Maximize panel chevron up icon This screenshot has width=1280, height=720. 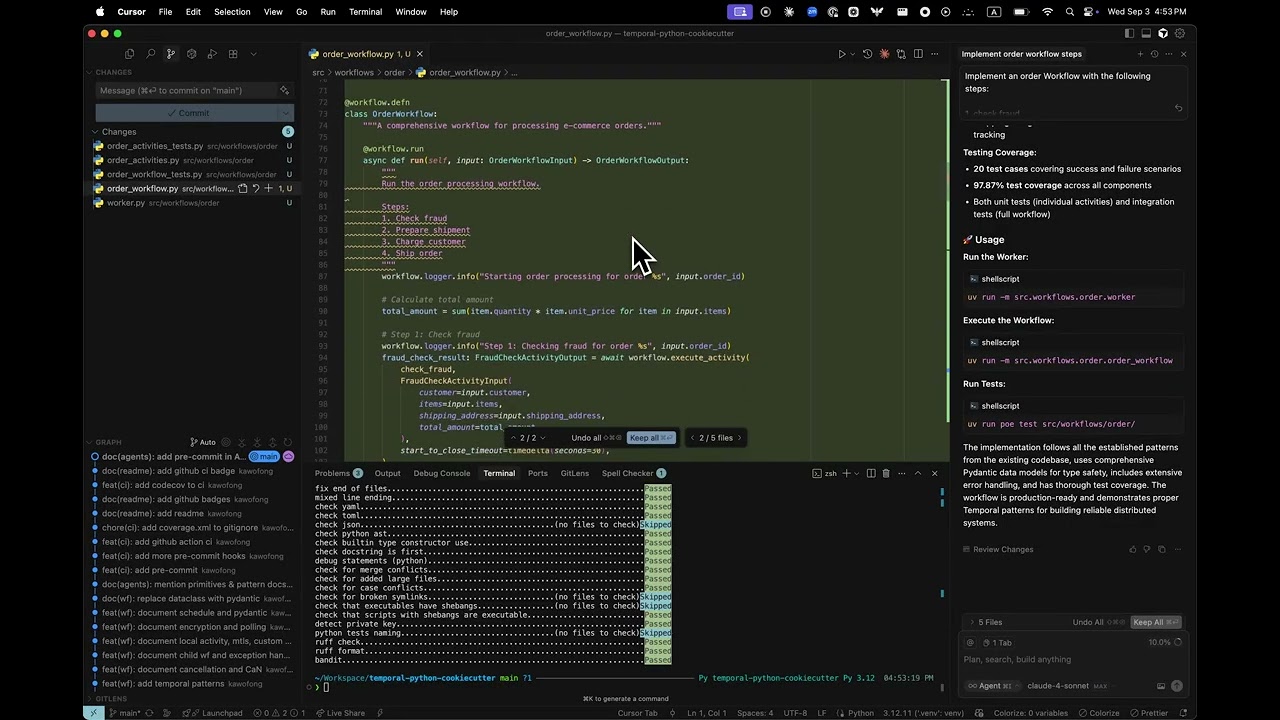coord(918,473)
